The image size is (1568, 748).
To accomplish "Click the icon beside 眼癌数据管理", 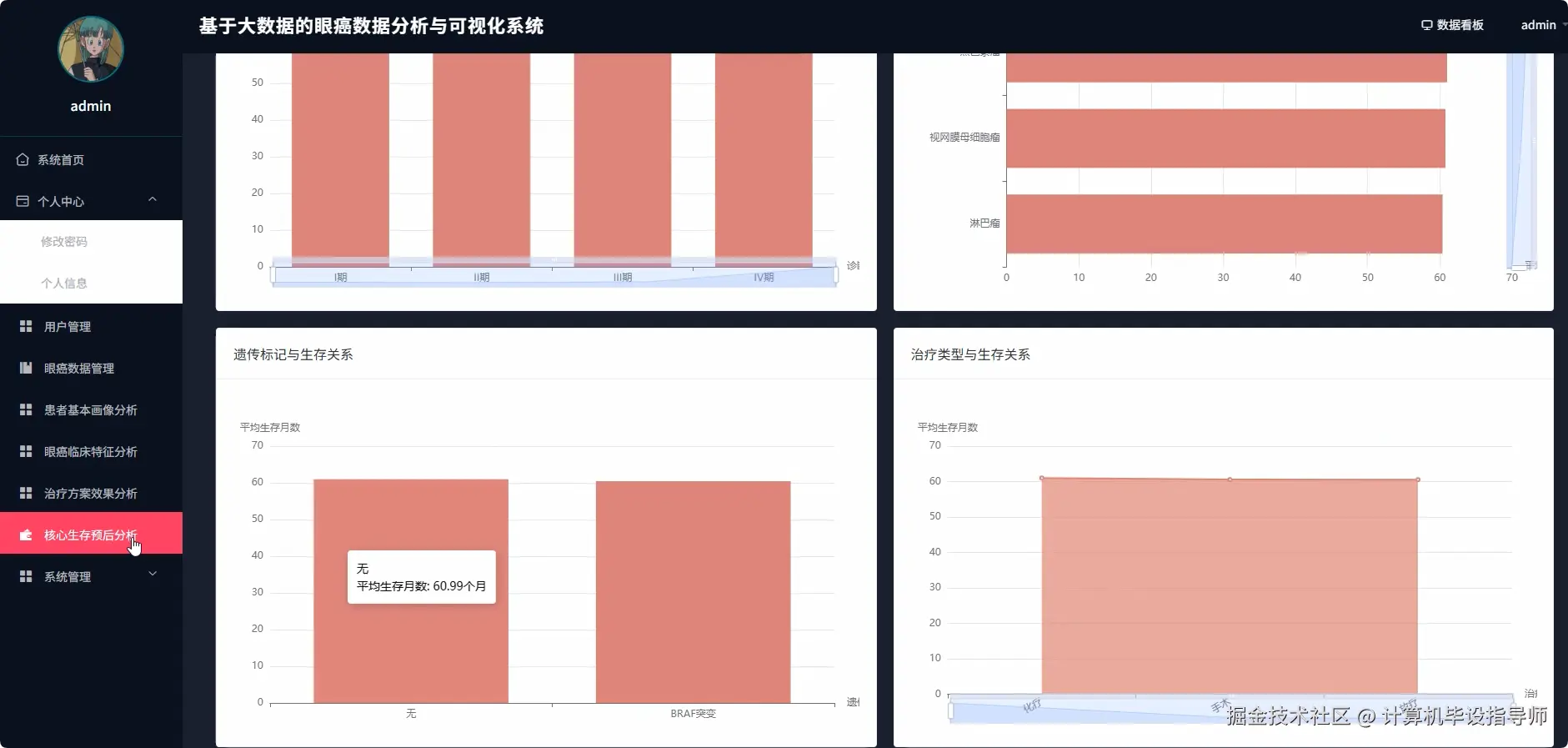I will (x=26, y=368).
